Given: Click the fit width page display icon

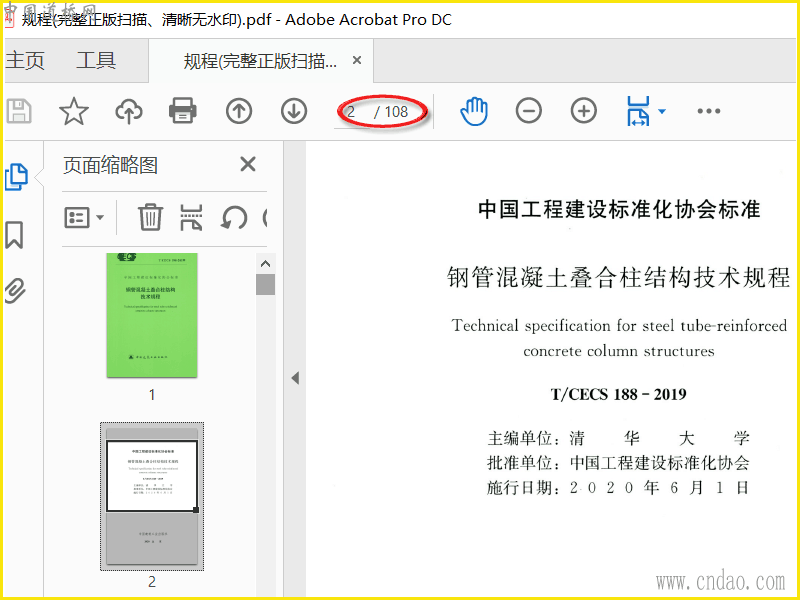Looking at the screenshot, I should coord(638,111).
